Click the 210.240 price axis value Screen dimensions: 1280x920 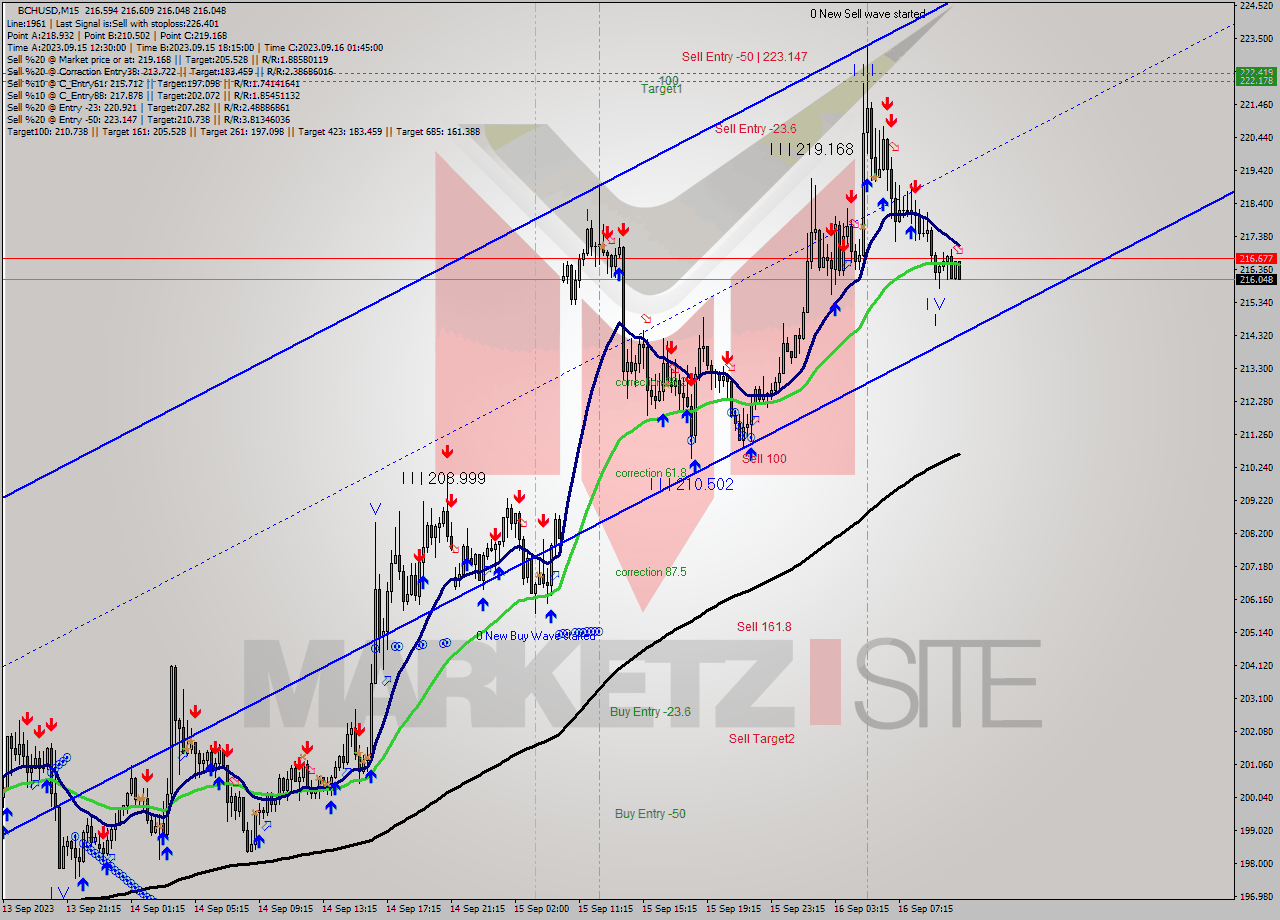(x=1255, y=467)
